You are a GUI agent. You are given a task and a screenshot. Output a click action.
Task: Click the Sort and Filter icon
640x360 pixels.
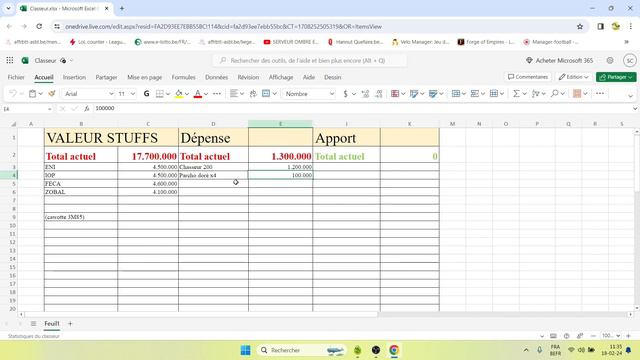(x=536, y=94)
